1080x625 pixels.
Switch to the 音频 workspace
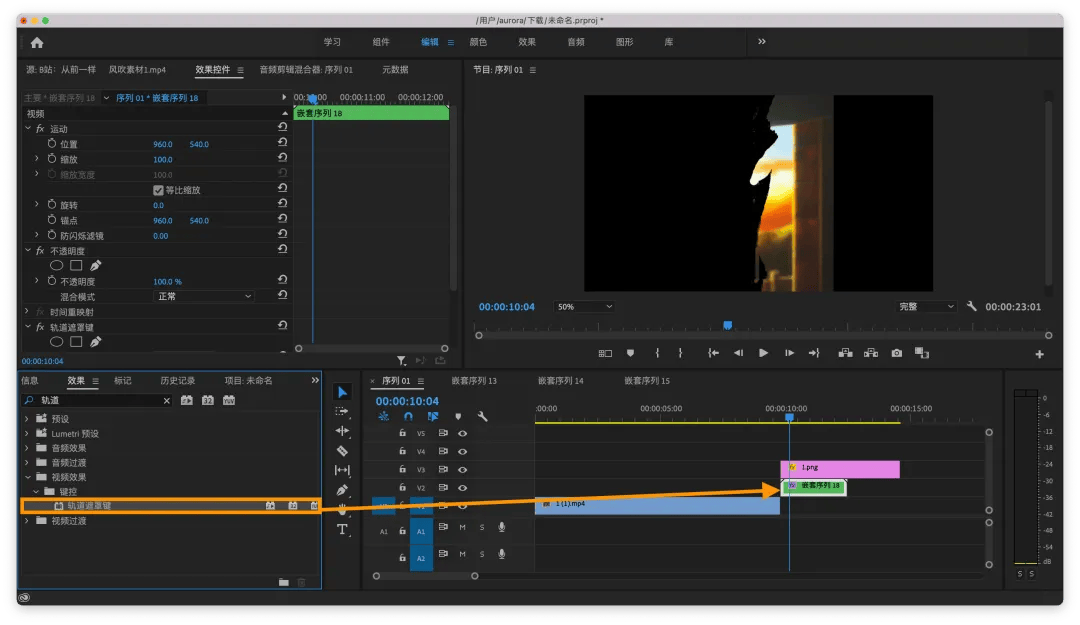click(576, 42)
